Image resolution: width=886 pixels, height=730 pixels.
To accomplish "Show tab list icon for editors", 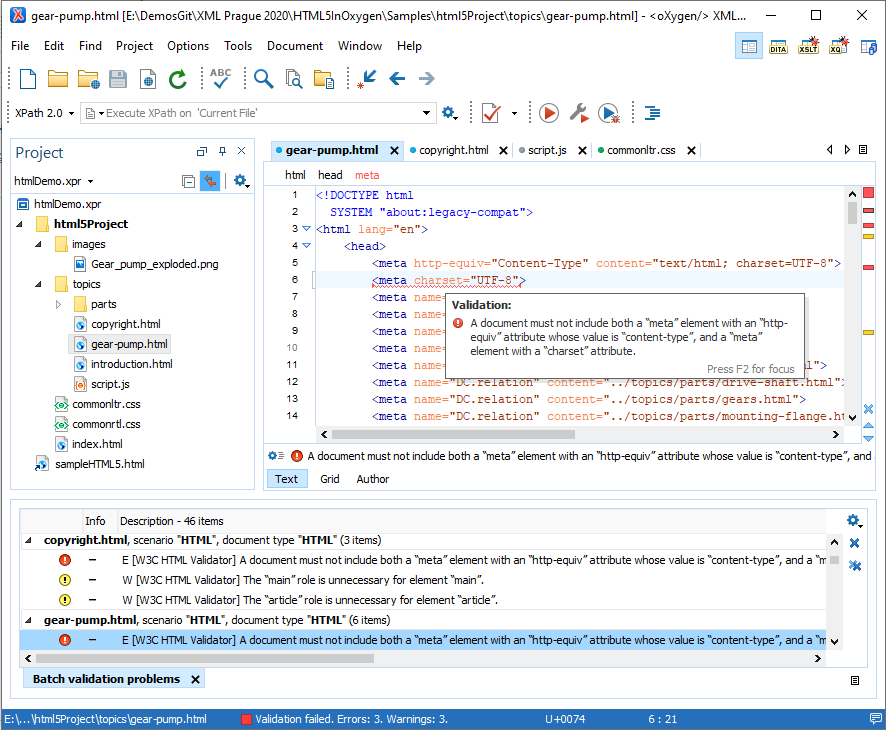I will coord(863,150).
